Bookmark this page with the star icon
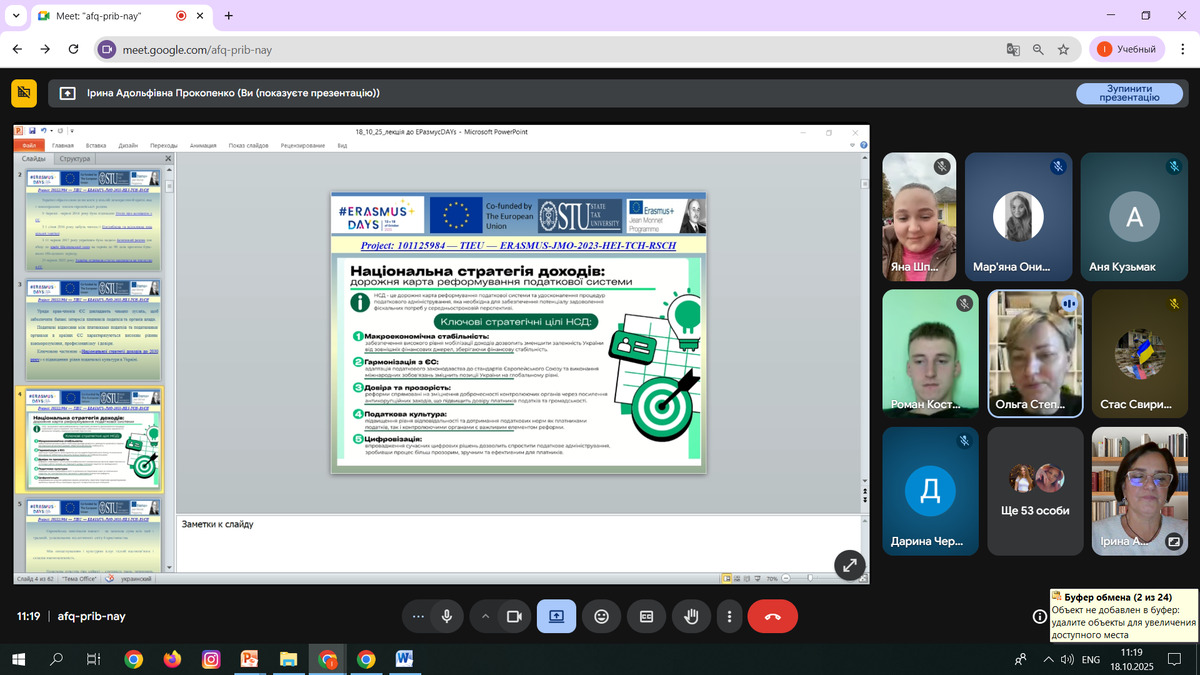 click(1063, 49)
